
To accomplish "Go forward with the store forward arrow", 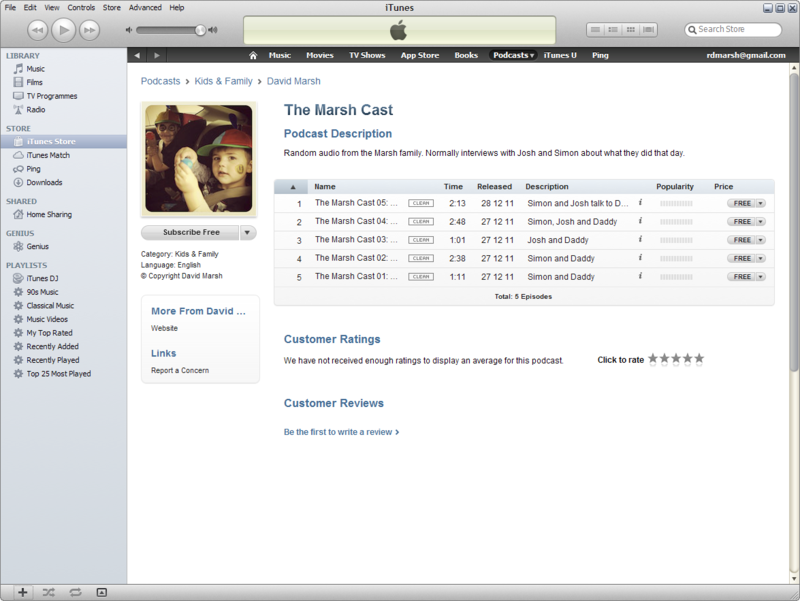I will (157, 55).
